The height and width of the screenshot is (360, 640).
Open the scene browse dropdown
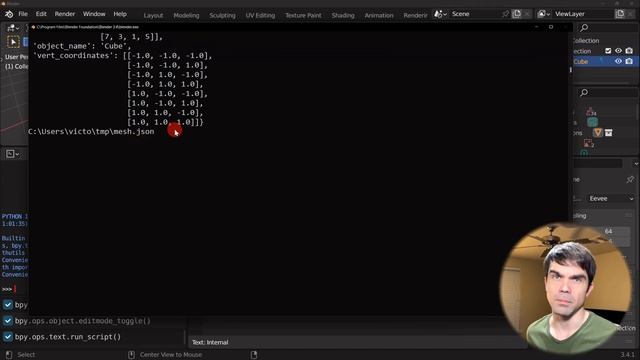pos(440,14)
